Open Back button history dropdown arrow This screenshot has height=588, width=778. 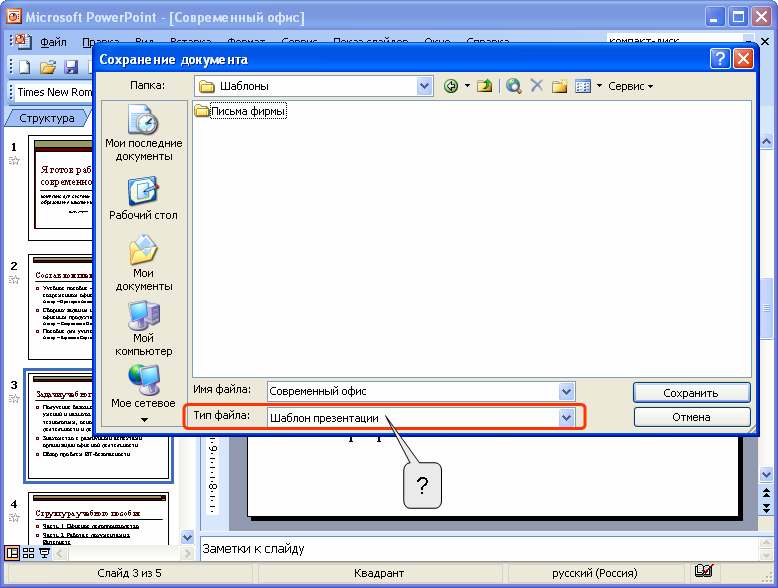467,86
